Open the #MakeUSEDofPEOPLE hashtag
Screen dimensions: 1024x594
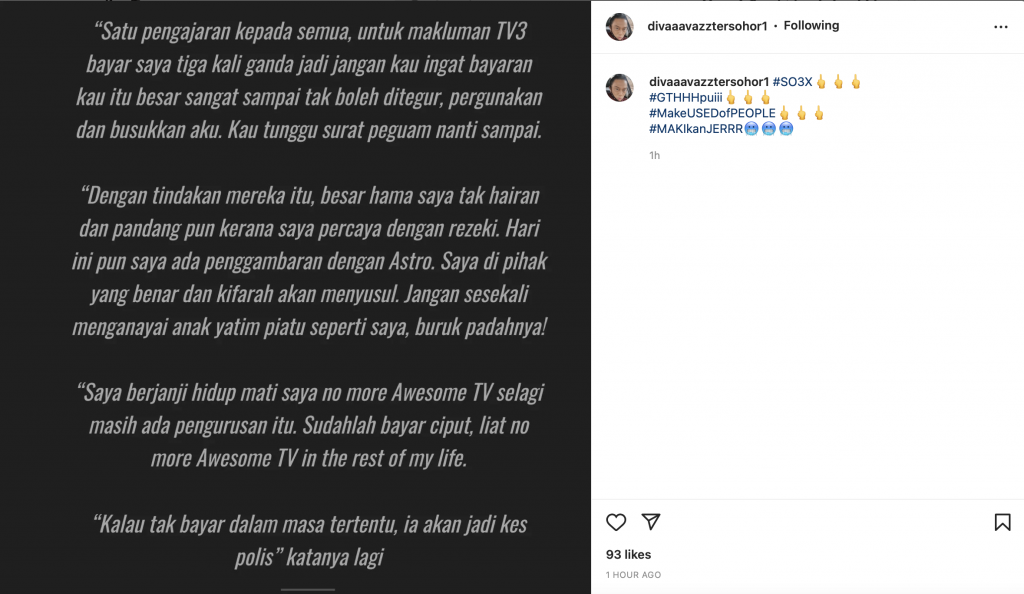click(712, 113)
